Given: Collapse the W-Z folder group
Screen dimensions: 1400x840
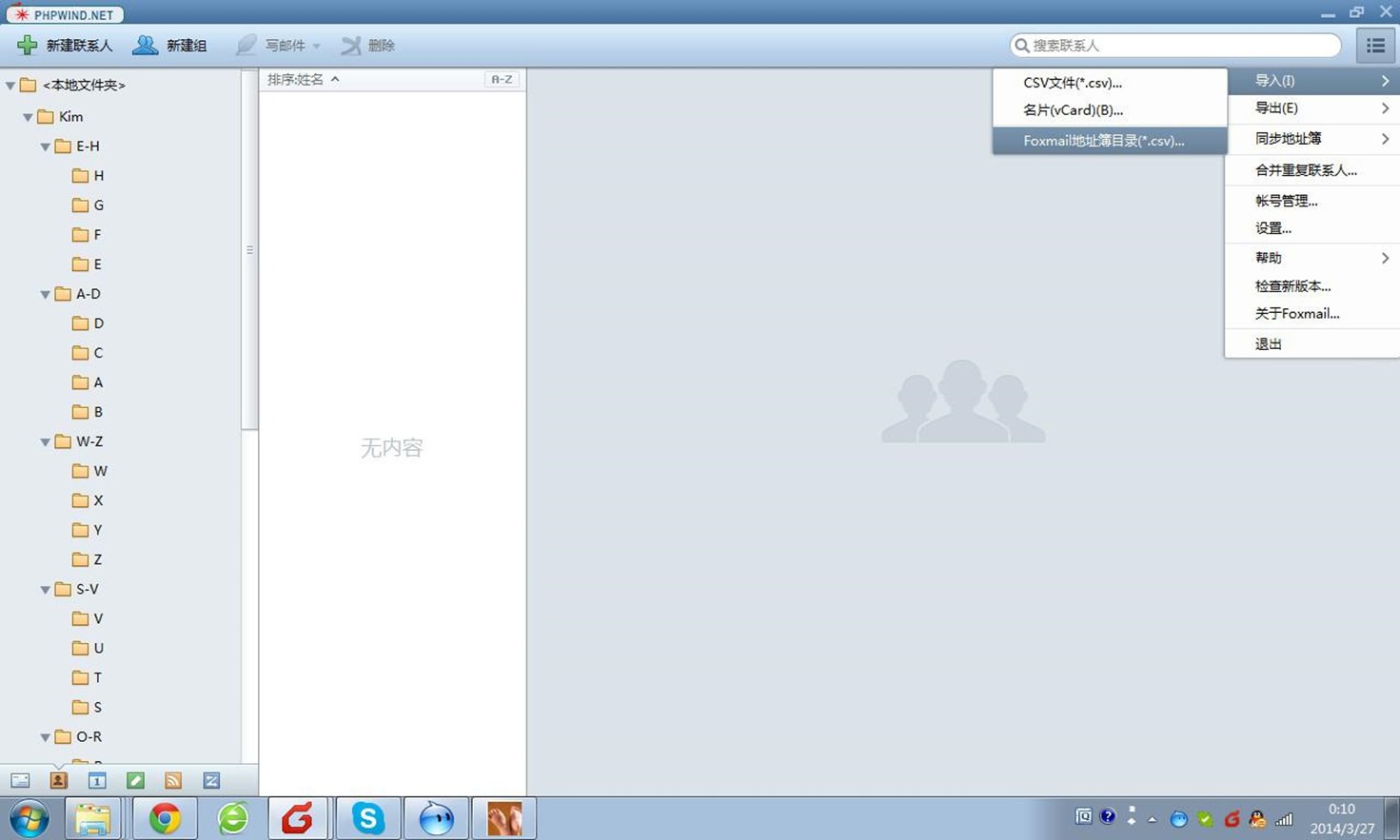Looking at the screenshot, I should point(45,442).
